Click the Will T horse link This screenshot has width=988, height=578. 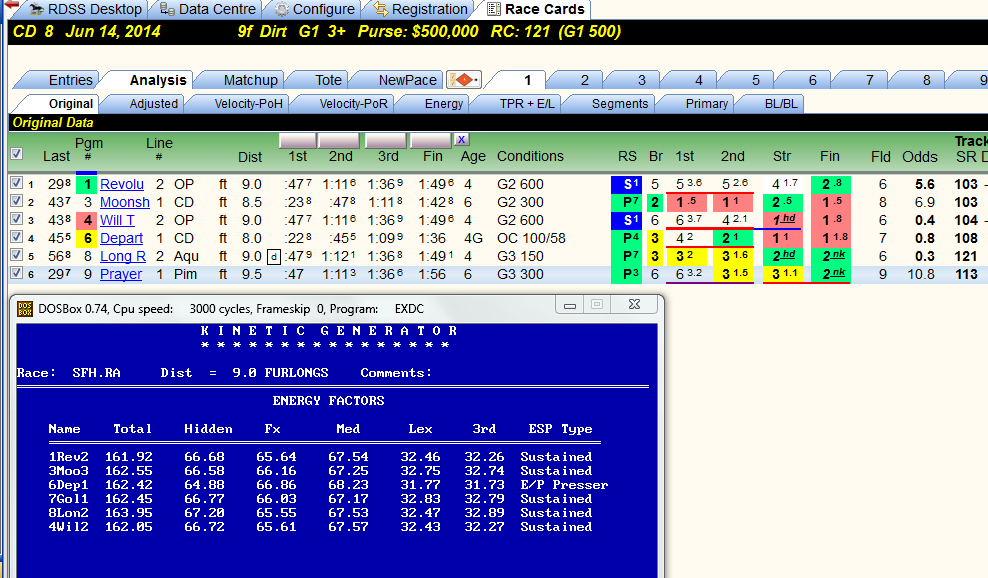(x=117, y=220)
